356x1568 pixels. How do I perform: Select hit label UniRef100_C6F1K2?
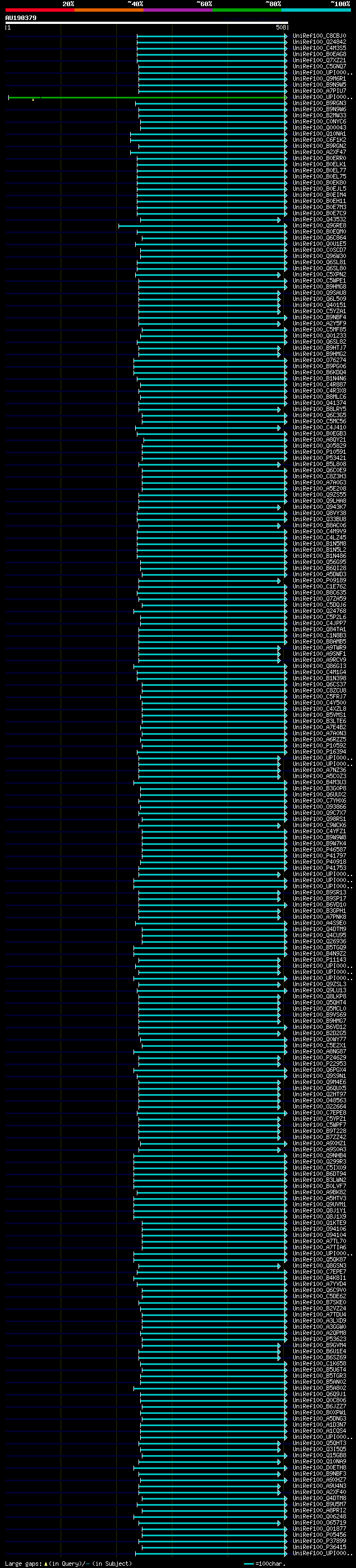coord(319,140)
